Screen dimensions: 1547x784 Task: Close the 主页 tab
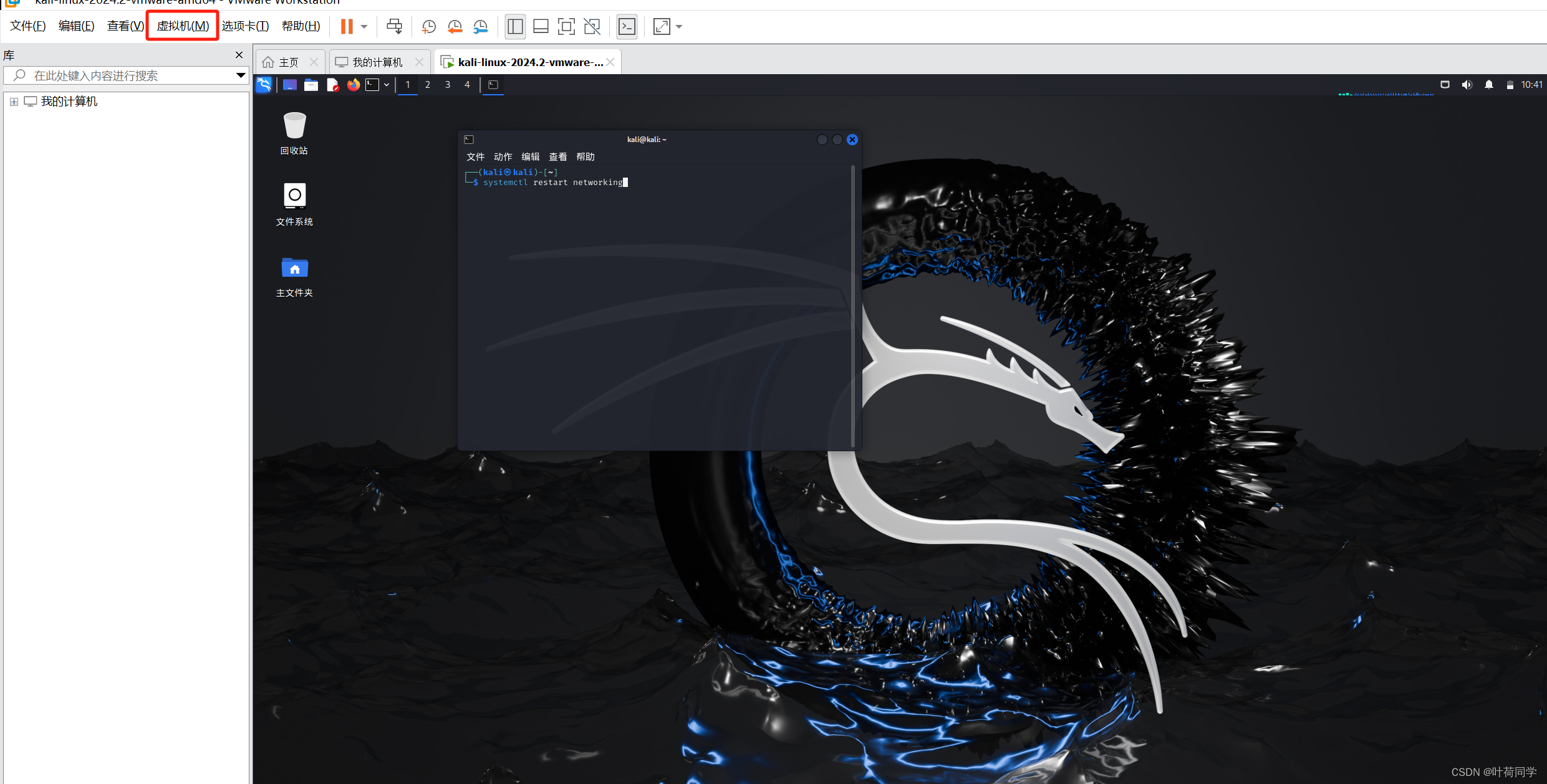(314, 62)
